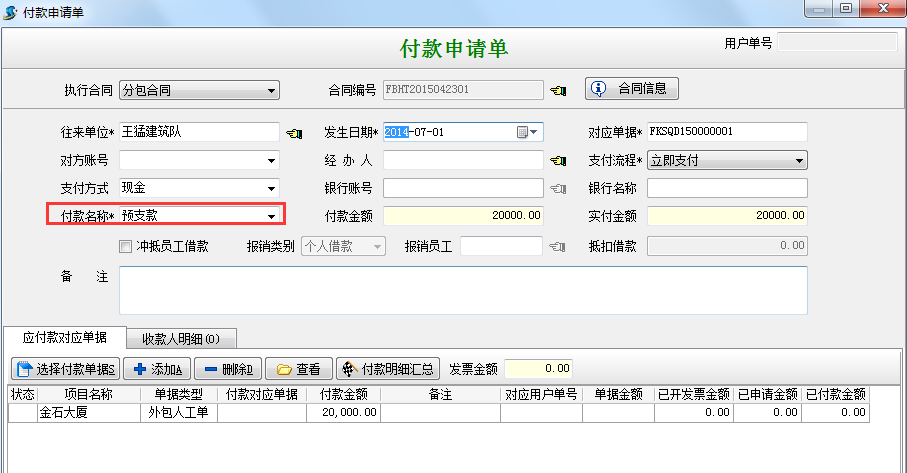Enable the 冲抵员工借款 checkbox
This screenshot has width=907, height=473.
pyautogui.click(x=126, y=246)
